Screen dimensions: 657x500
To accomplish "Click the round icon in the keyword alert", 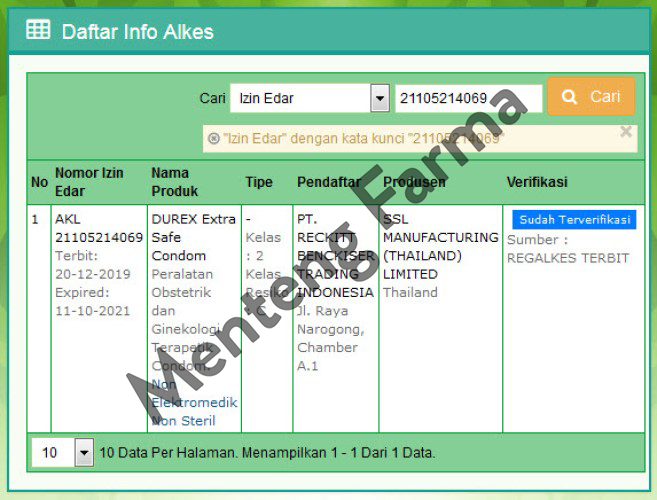I will [x=213, y=138].
